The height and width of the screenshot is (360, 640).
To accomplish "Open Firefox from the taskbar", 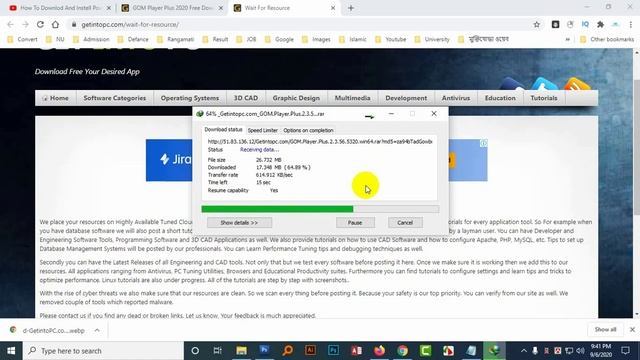I will 379,351.
